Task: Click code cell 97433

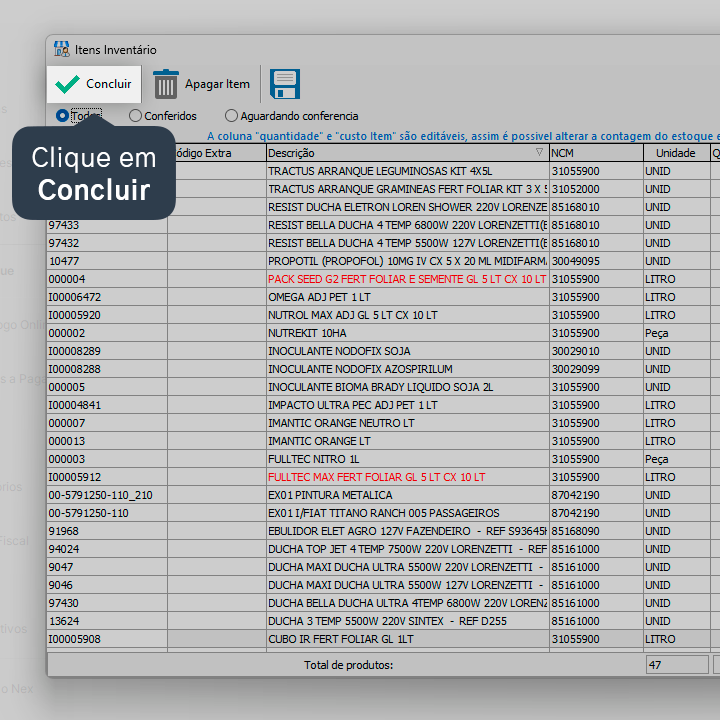Action: [x=107, y=225]
